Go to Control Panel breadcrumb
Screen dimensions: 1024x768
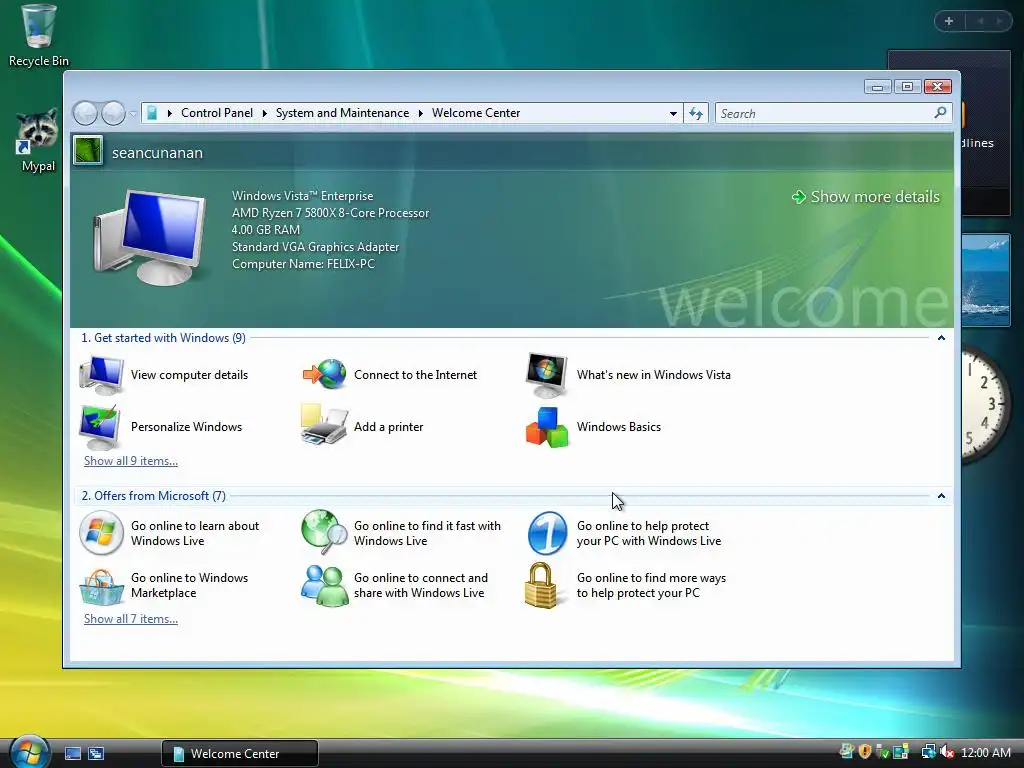(217, 113)
